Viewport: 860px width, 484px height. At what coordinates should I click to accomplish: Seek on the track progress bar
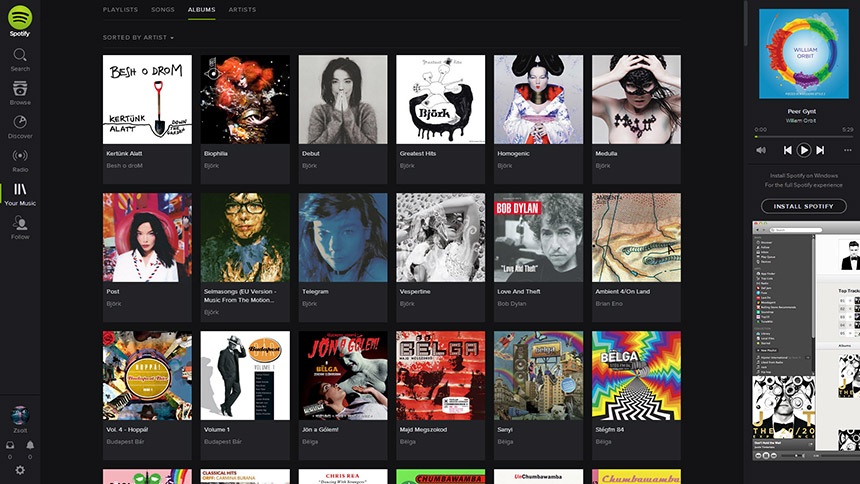pos(804,137)
